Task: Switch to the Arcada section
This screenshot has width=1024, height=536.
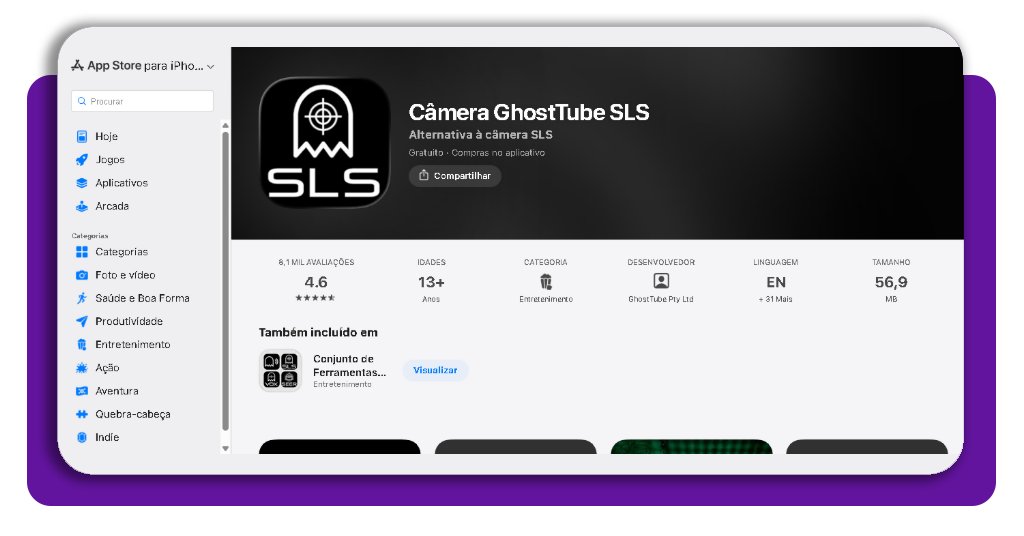Action: [112, 206]
